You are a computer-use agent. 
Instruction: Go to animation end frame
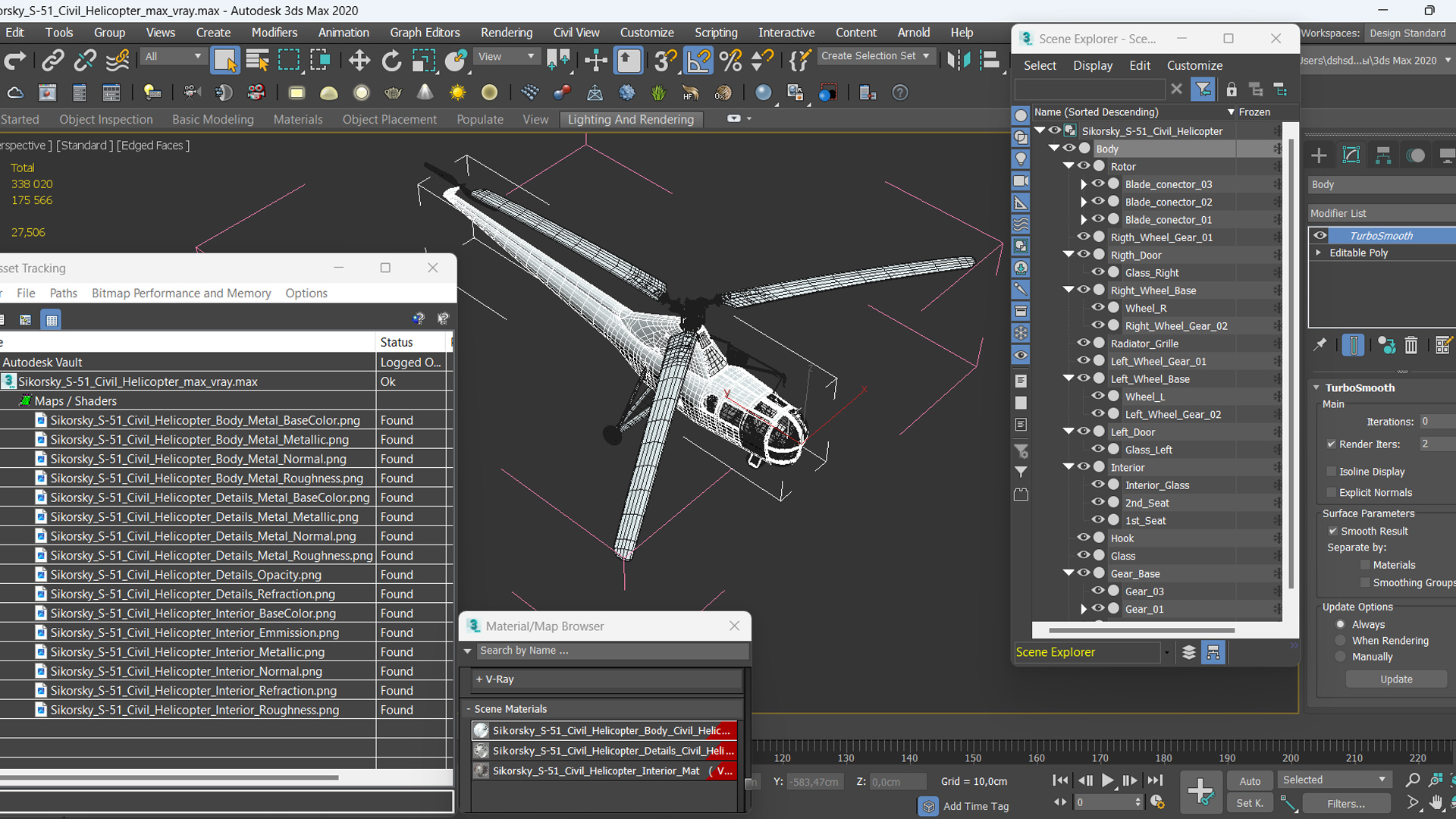pyautogui.click(x=1155, y=780)
